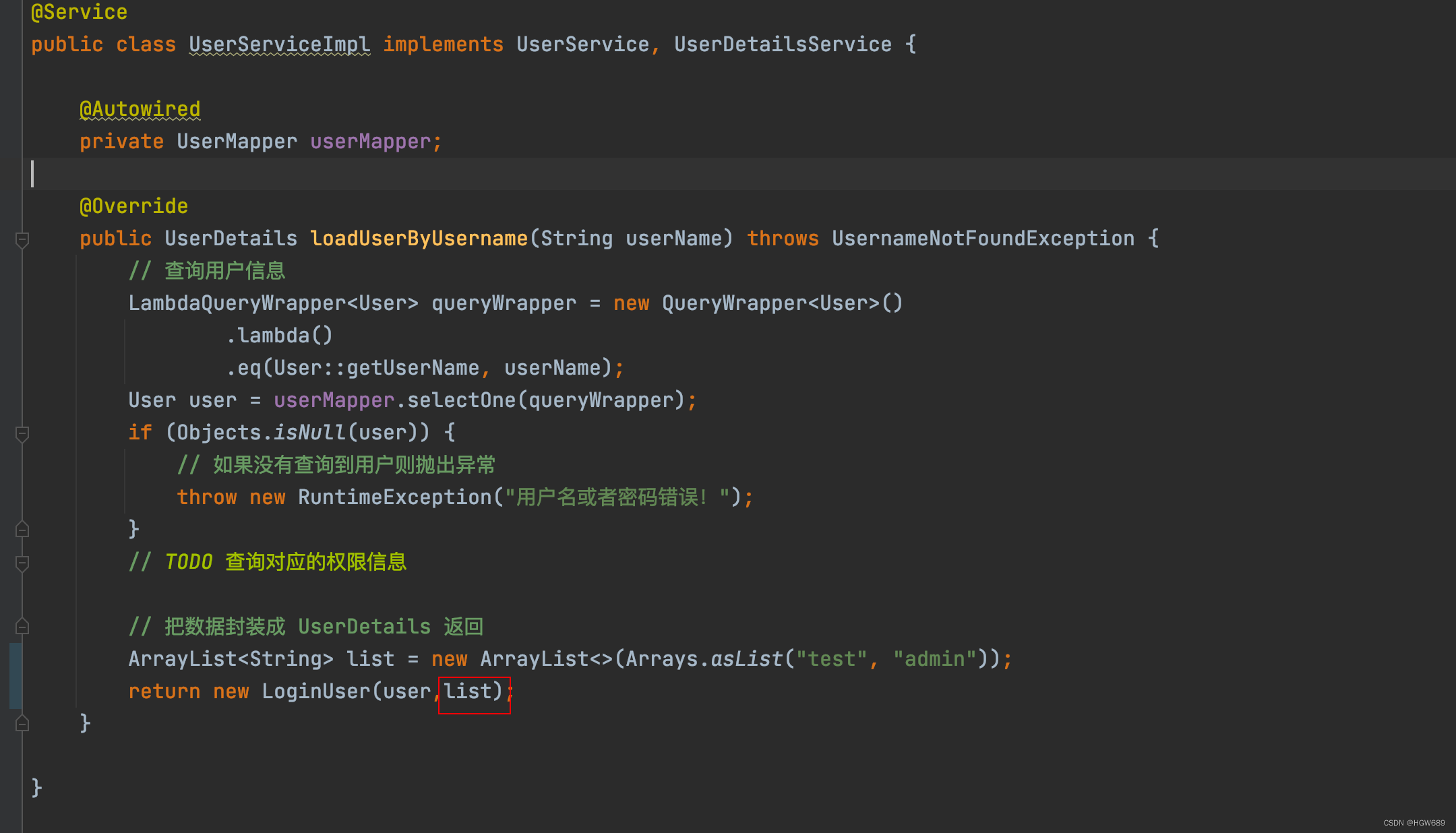The height and width of the screenshot is (833, 1456).
Task: Click the "admin" string literal
Action: (x=935, y=659)
